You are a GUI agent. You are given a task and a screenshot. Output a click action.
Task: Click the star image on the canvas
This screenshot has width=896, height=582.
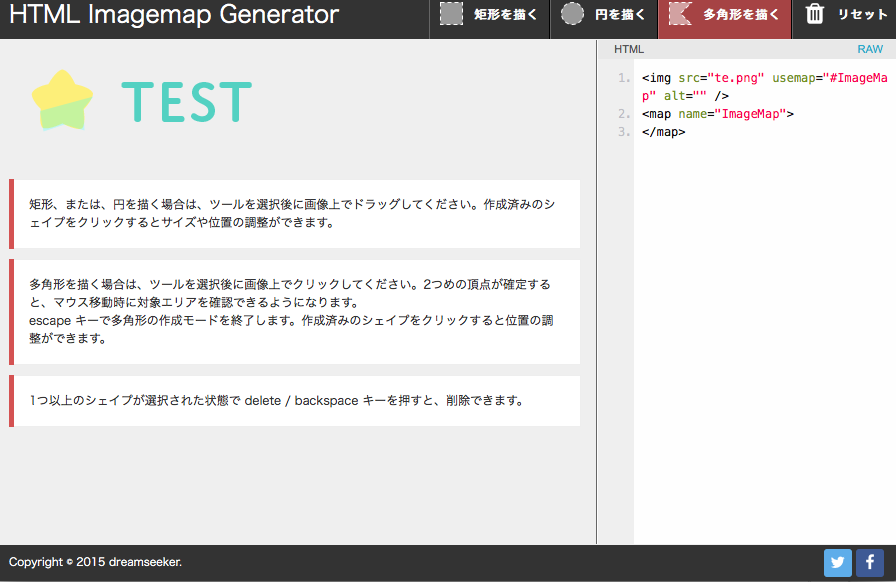(x=62, y=101)
